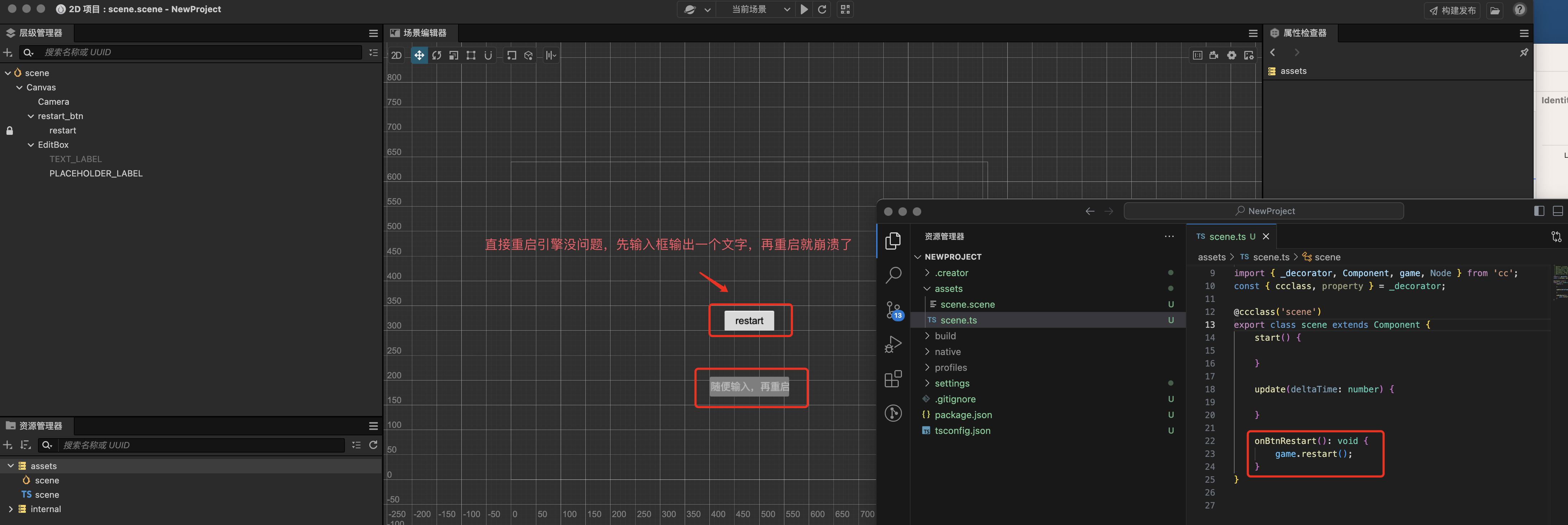Image resolution: width=1568 pixels, height=525 pixels.
Task: Pin the inspector panel
Action: (1524, 52)
